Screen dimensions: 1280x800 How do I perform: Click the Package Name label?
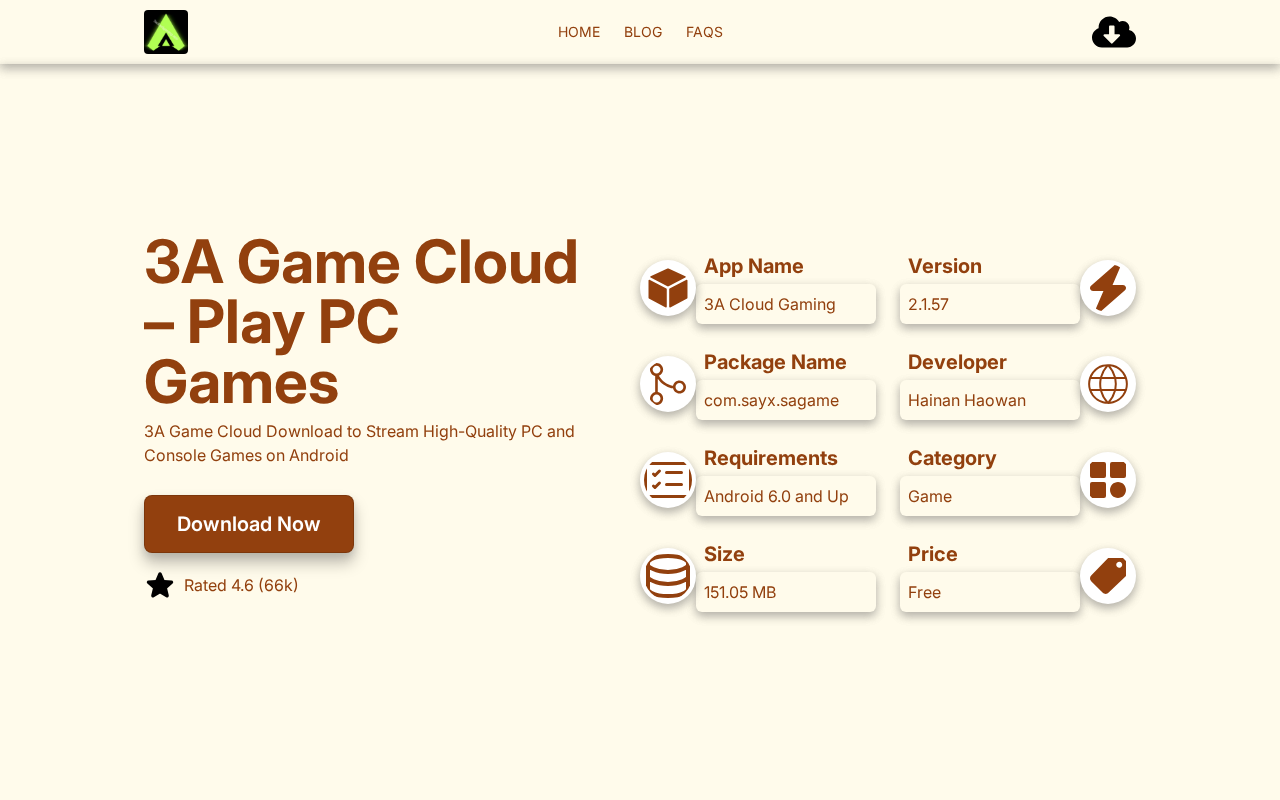775,362
